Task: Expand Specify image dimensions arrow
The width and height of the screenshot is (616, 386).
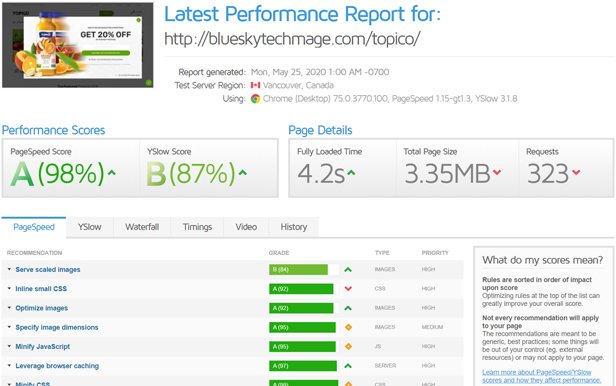Action: click(x=9, y=327)
